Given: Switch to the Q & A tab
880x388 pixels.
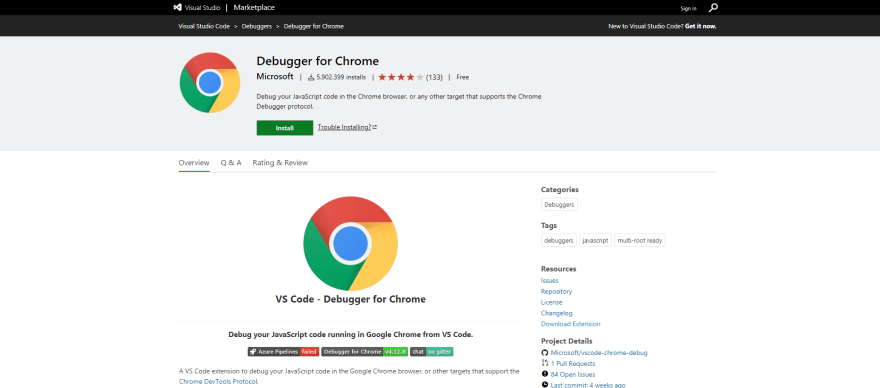Looking at the screenshot, I should (x=231, y=163).
